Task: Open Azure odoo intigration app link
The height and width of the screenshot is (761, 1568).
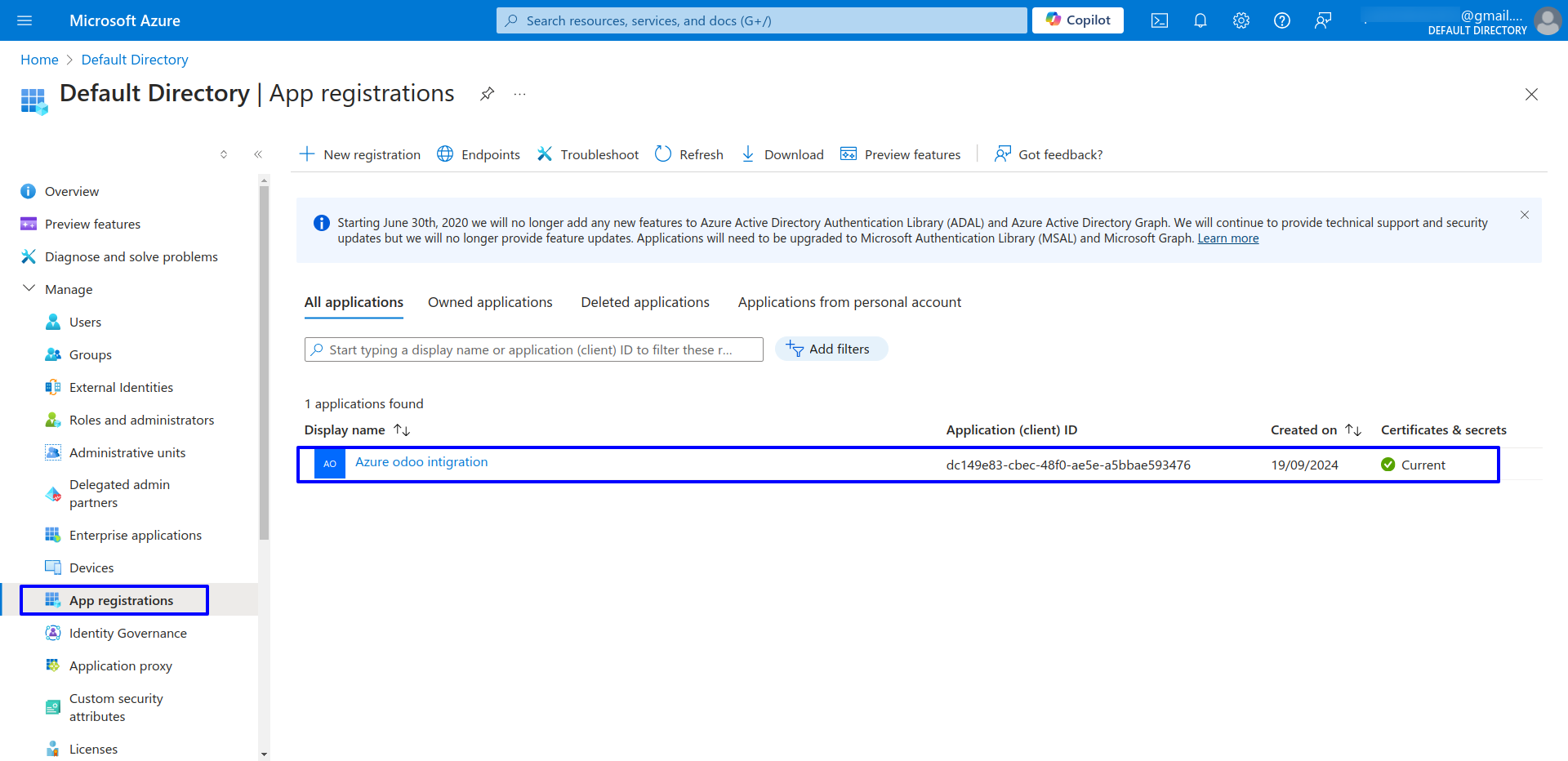Action: [x=421, y=462]
